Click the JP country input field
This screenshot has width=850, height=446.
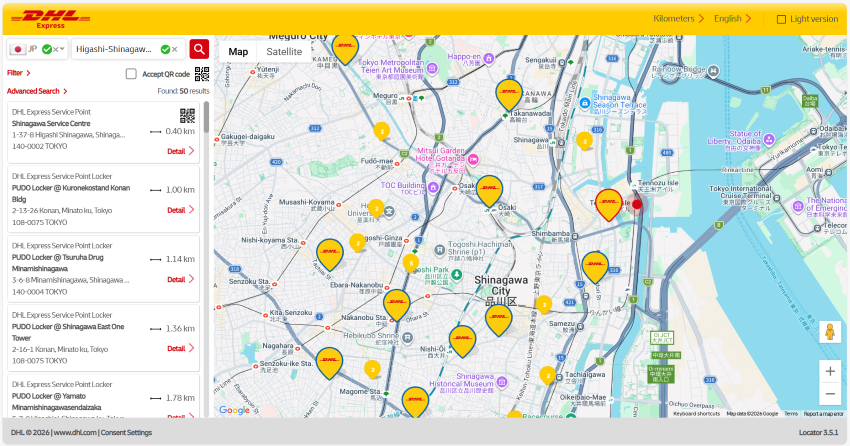point(37,49)
